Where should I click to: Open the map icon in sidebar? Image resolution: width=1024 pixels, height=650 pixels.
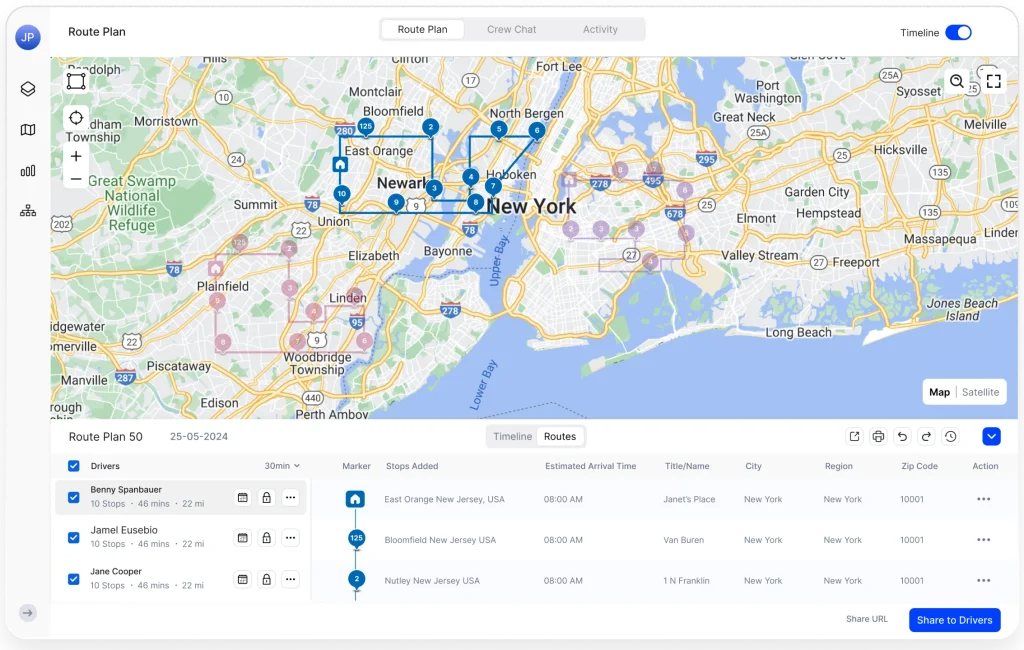tap(27, 130)
